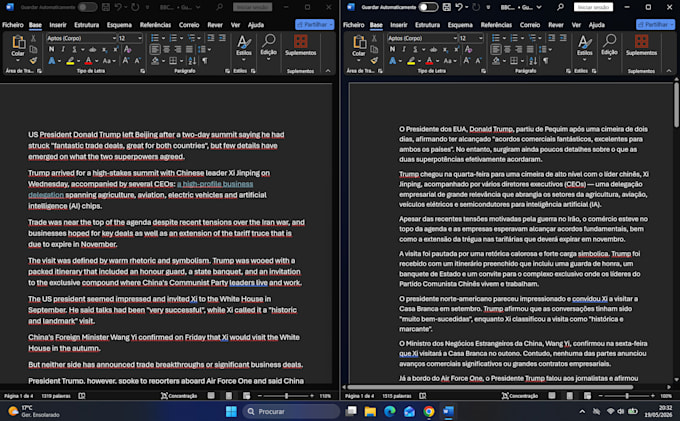Click Italic icon in right Word window

[404, 49]
